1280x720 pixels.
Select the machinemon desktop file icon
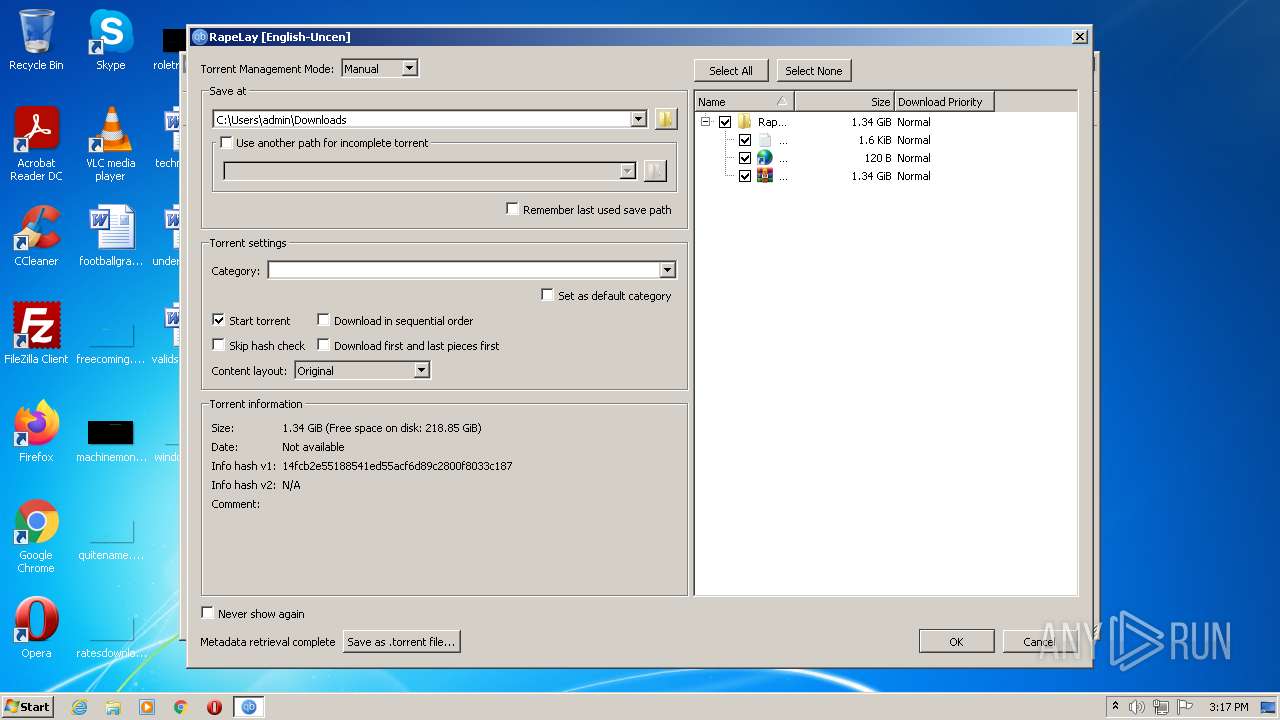coord(110,441)
